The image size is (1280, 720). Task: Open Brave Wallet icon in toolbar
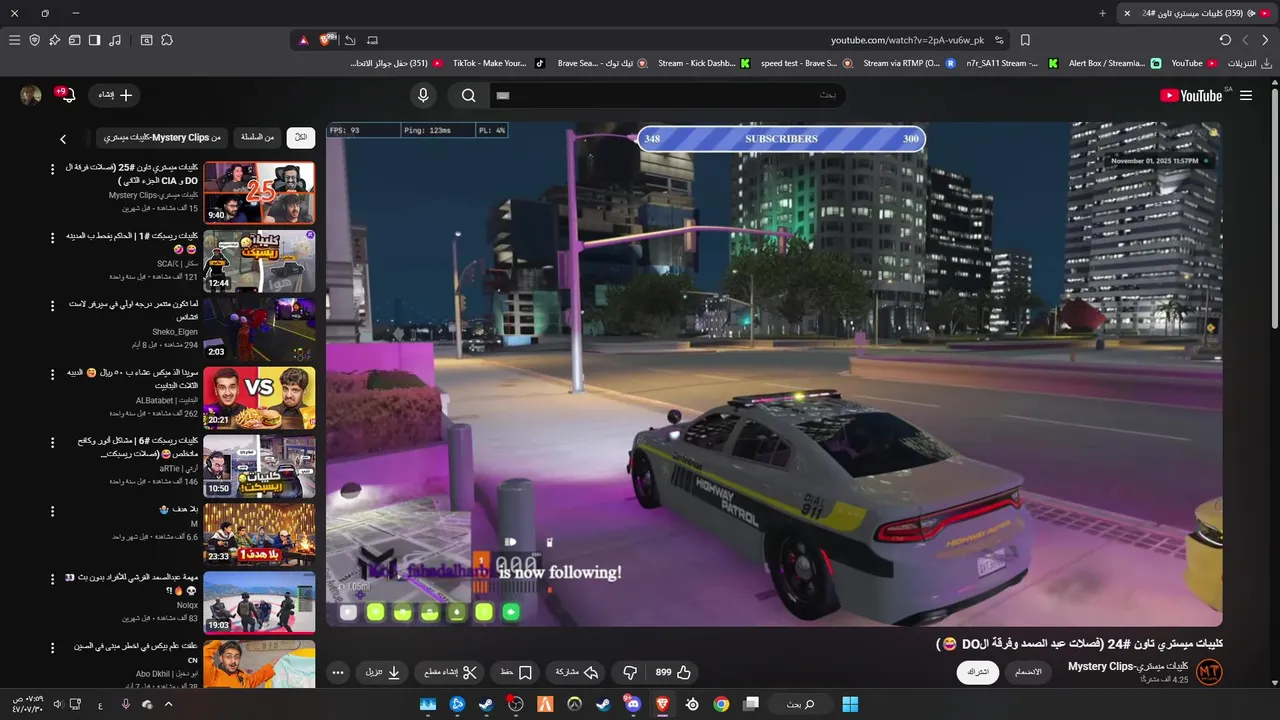tap(74, 40)
